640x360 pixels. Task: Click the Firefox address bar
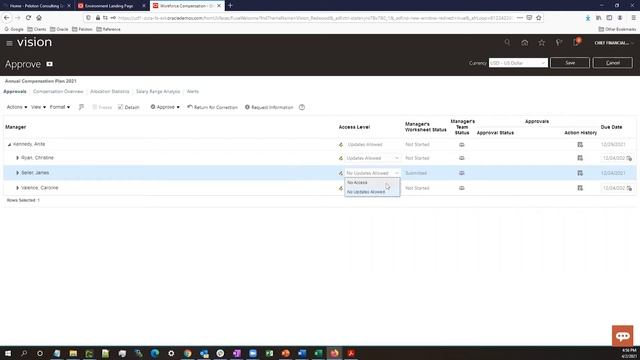[314, 18]
